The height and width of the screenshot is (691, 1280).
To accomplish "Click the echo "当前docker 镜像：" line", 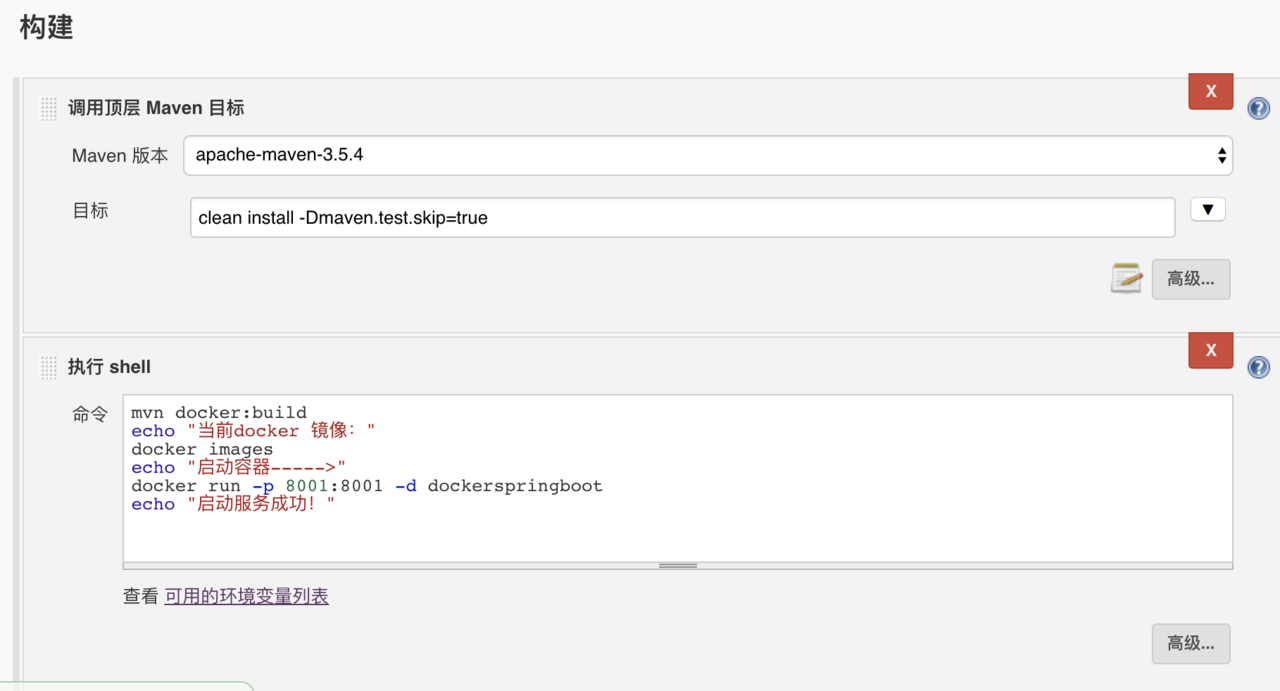I will [x=253, y=431].
